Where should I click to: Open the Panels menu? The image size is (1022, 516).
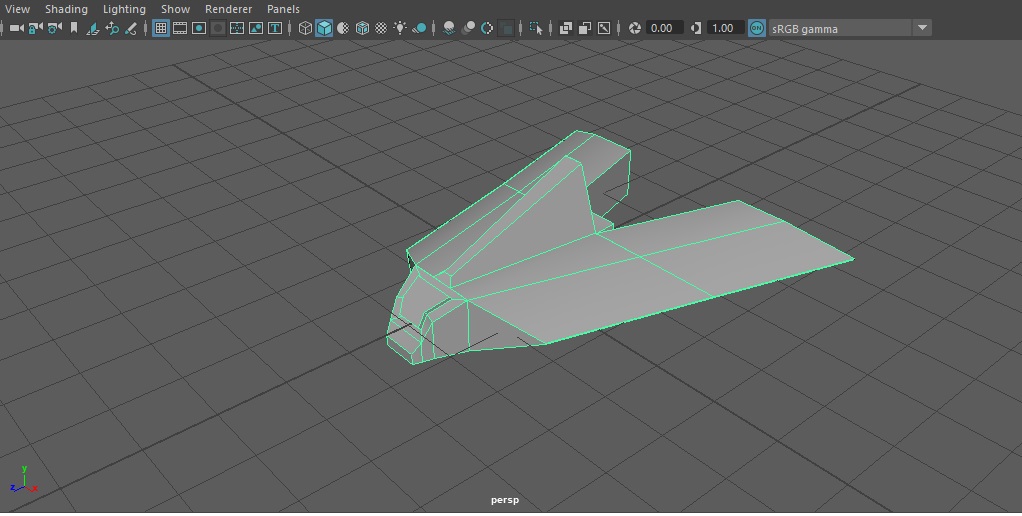(284, 9)
